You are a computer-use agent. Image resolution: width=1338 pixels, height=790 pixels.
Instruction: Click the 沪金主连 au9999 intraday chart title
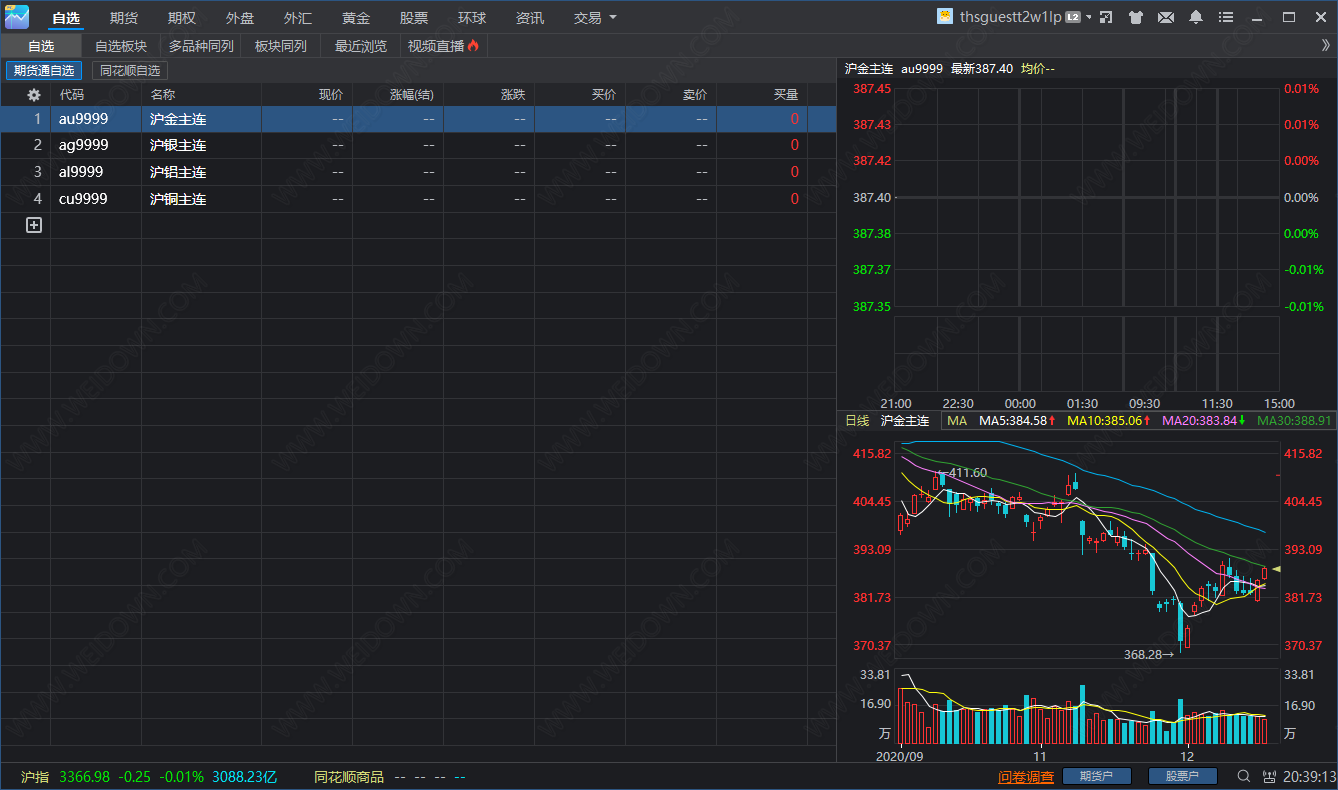click(x=893, y=68)
